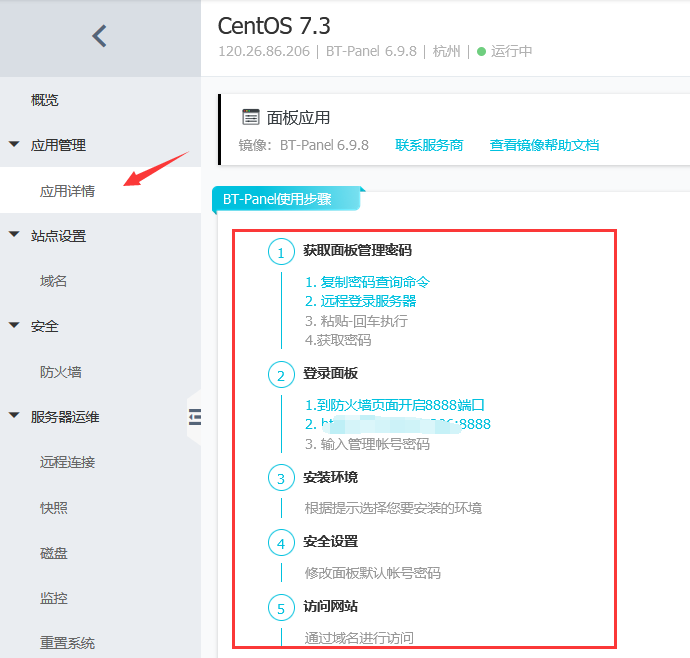Screen dimensions: 690x658
Task: Collapse the 应用管理 section arrow
Action: coord(14,144)
